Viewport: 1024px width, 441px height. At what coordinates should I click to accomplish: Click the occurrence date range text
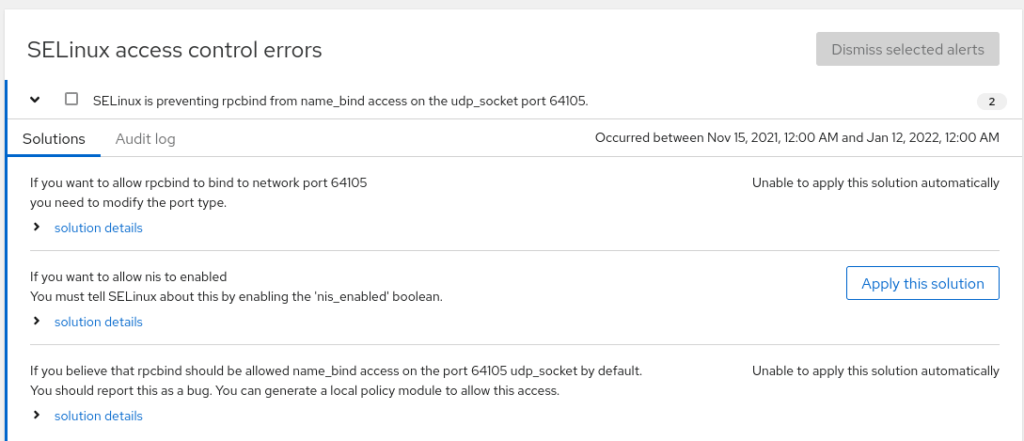pyautogui.click(x=796, y=139)
